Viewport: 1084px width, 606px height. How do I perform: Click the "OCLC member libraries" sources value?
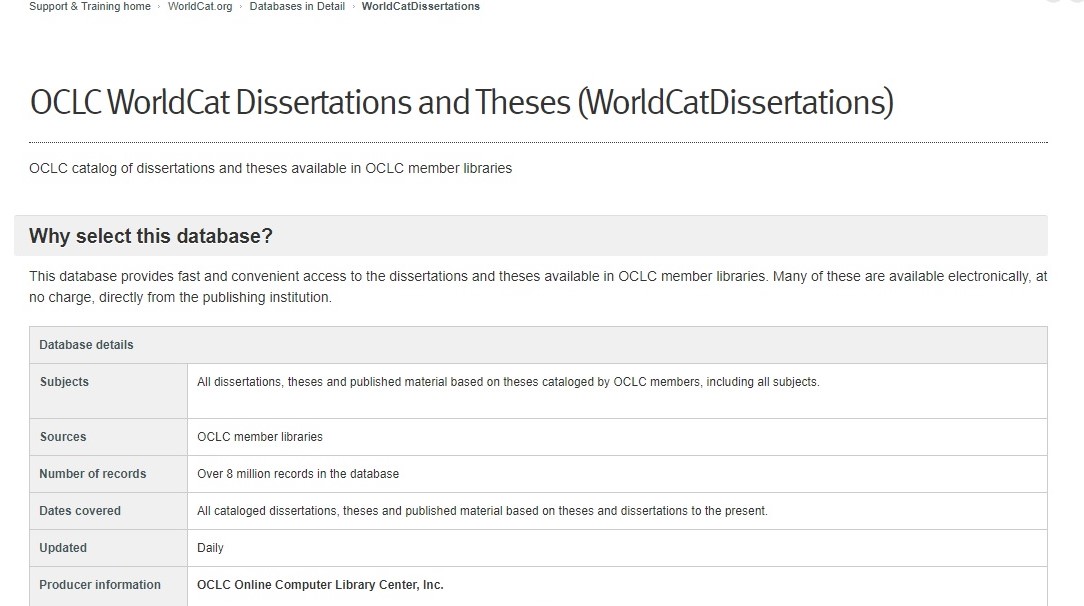260,437
